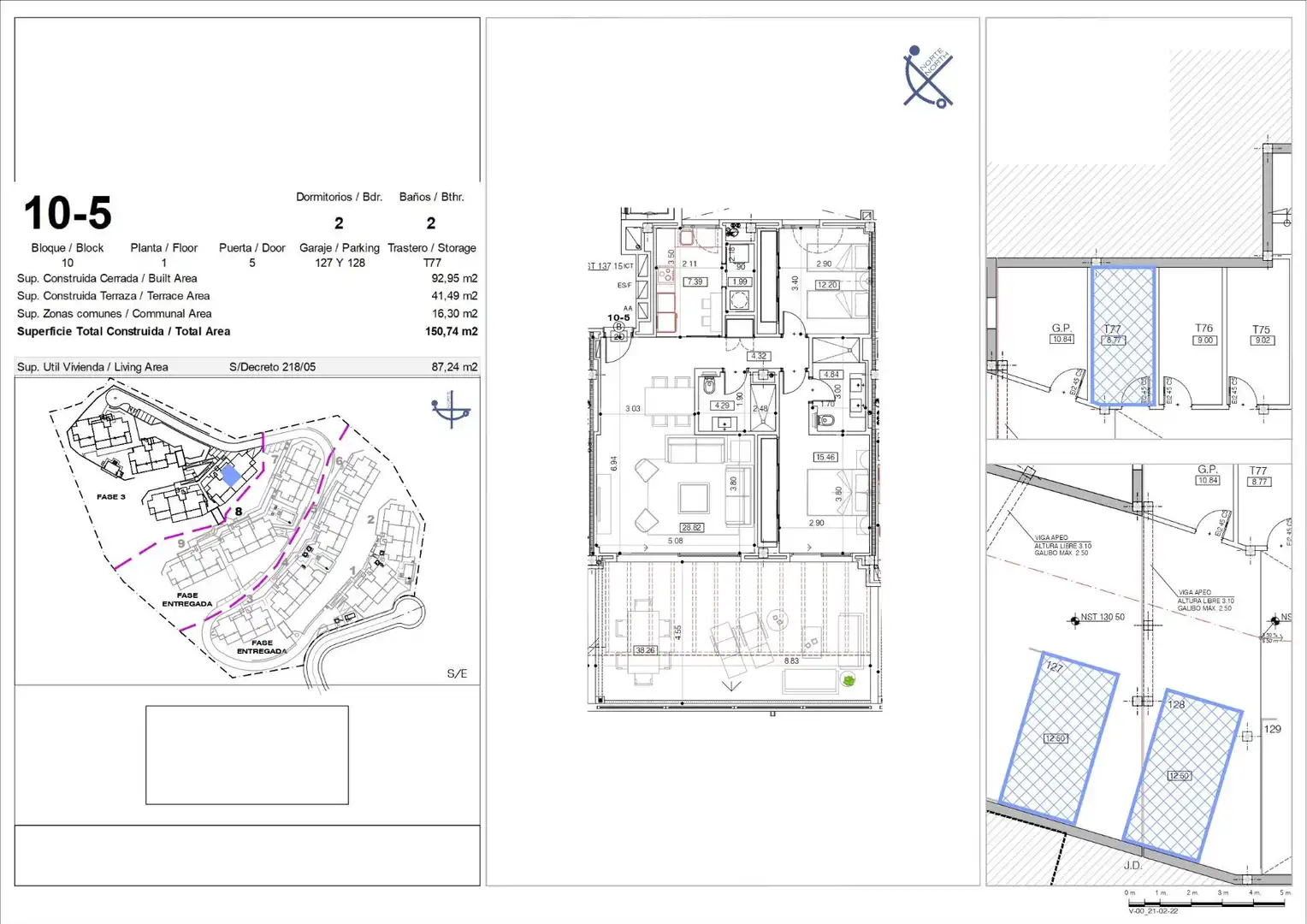Click the terrace width dimension 8.83

coord(792,660)
